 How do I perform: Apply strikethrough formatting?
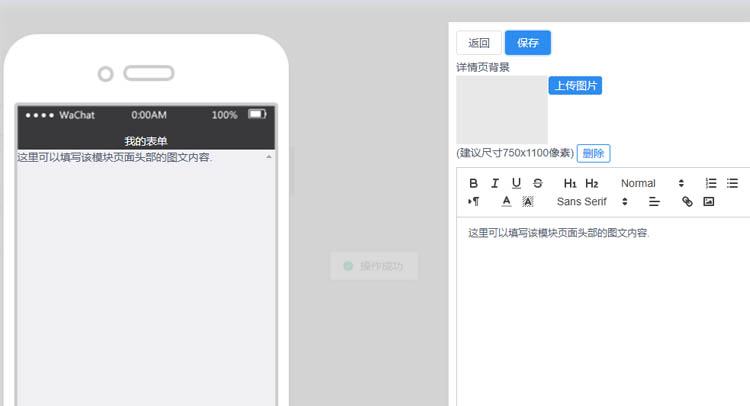[x=538, y=183]
